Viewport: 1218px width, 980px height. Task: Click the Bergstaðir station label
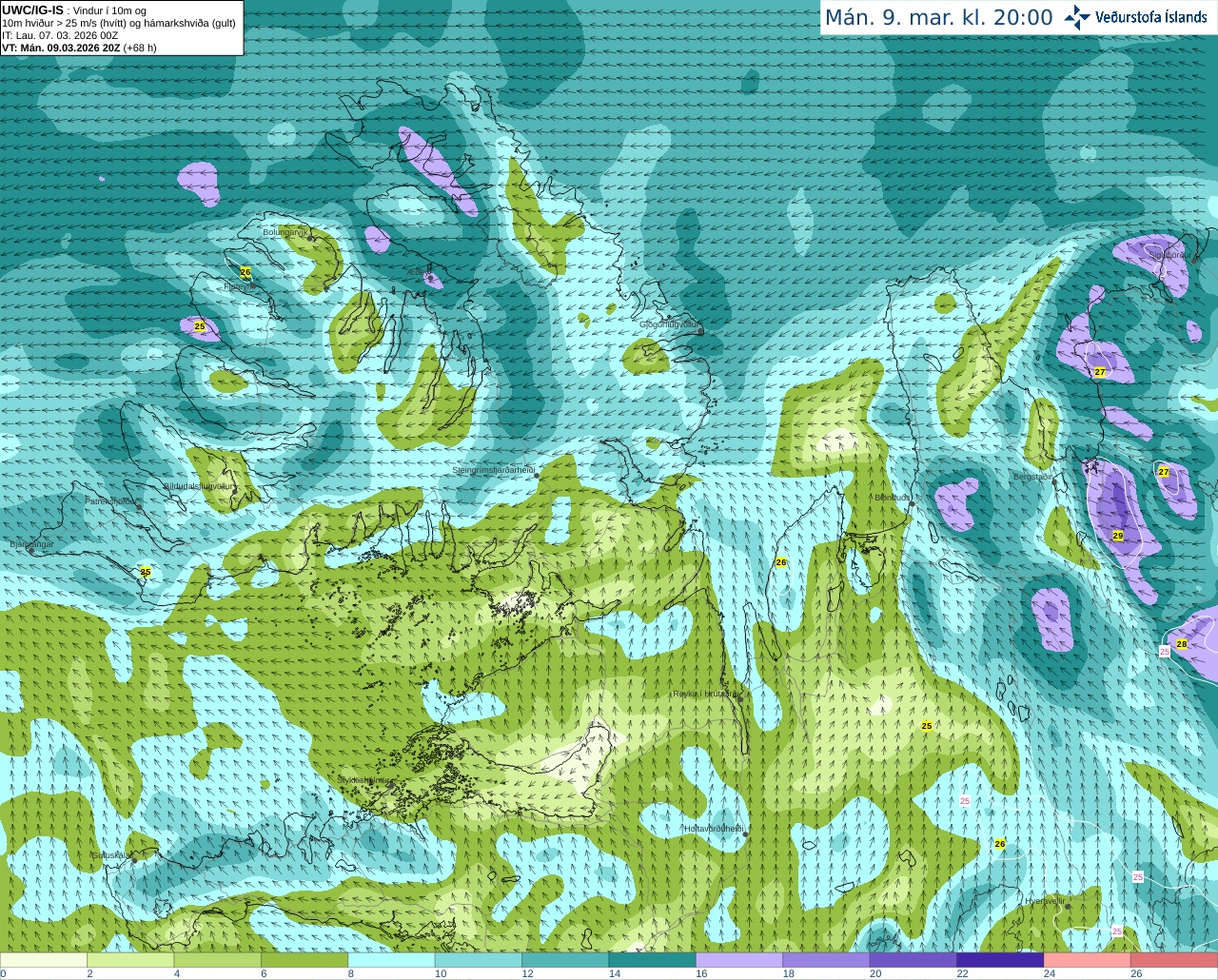1033,477
